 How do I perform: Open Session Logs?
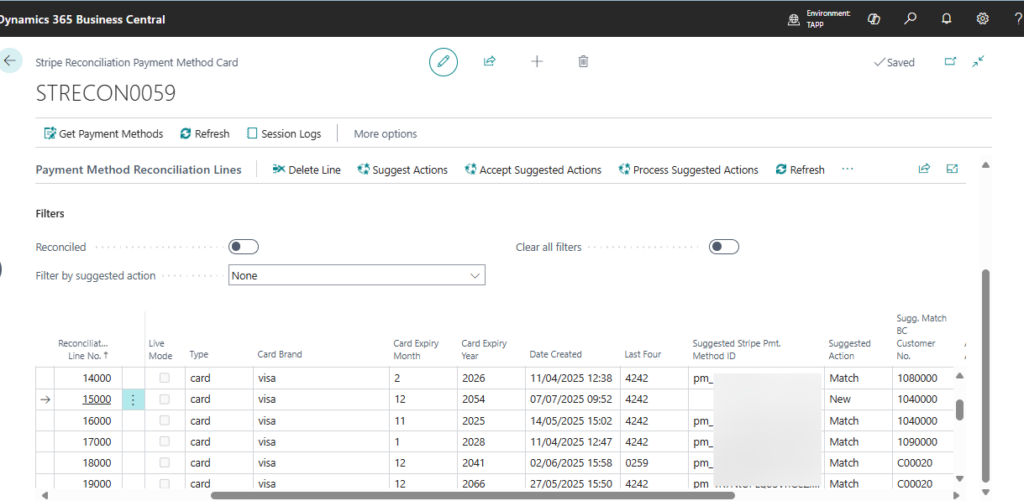click(284, 134)
